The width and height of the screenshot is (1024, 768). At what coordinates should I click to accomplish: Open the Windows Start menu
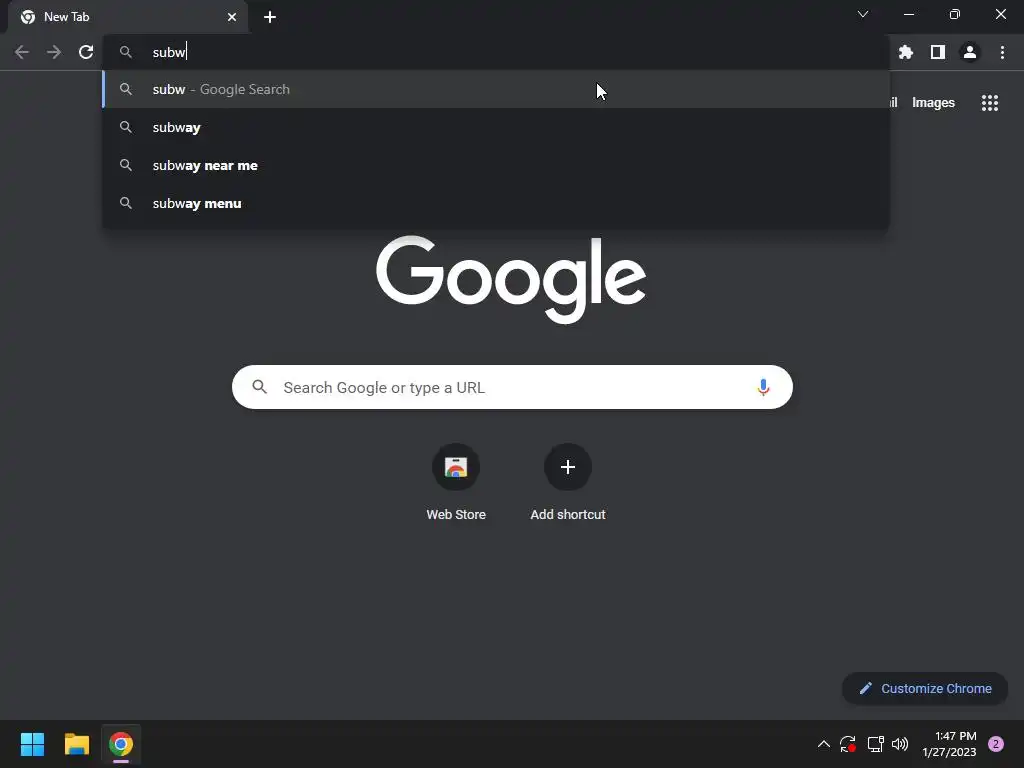[32, 744]
